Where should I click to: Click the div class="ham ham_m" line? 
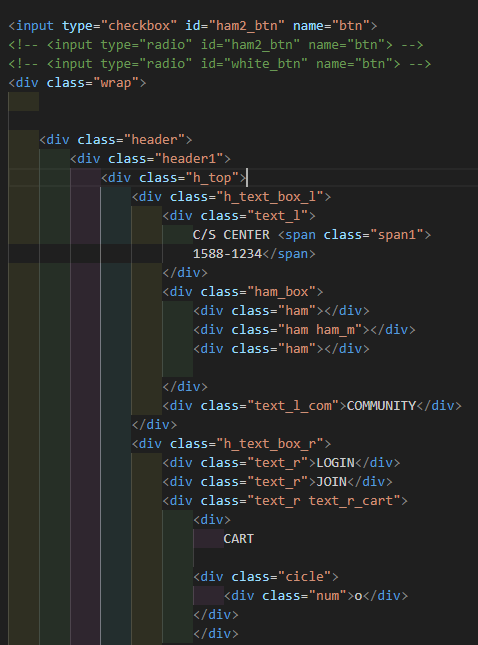(x=304, y=329)
